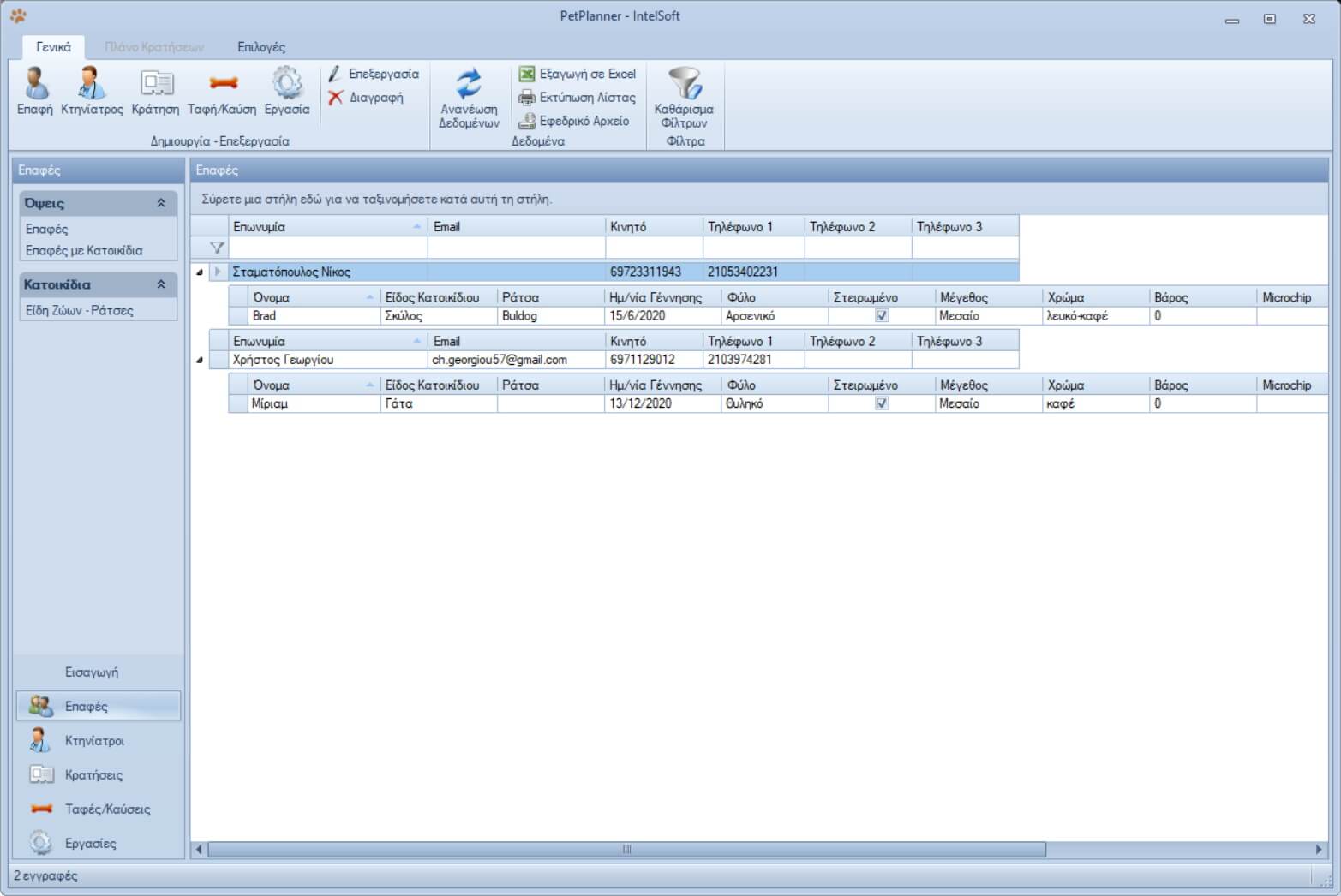
Task: Open the Γενικά ribbon tab
Action: click(x=53, y=47)
